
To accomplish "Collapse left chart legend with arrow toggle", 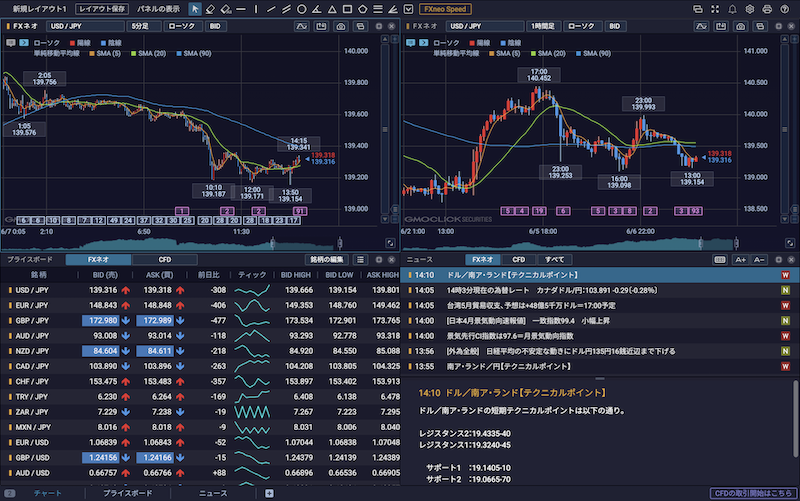I will pyautogui.click(x=24, y=43).
